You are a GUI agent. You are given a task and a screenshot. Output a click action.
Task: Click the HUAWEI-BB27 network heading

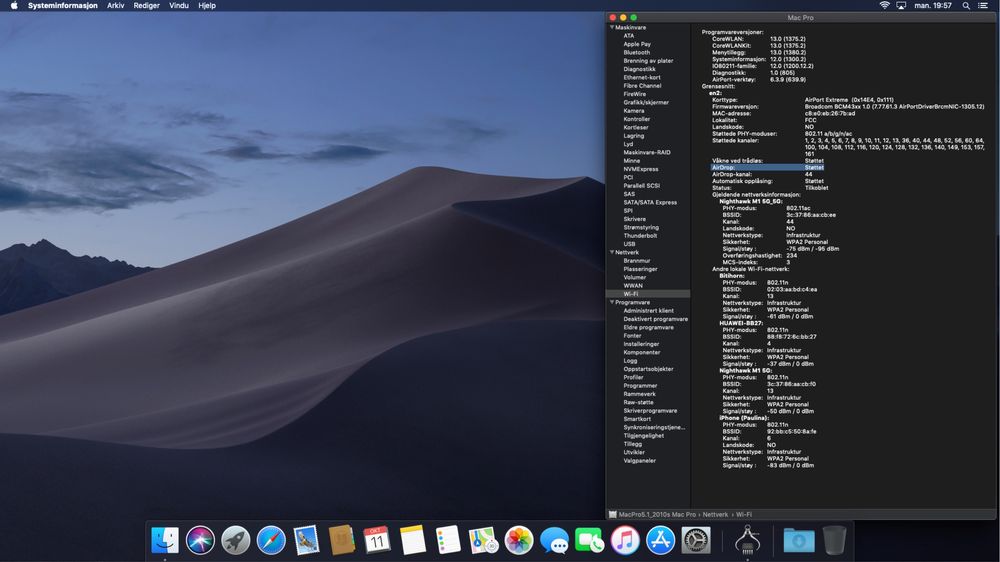[740, 323]
